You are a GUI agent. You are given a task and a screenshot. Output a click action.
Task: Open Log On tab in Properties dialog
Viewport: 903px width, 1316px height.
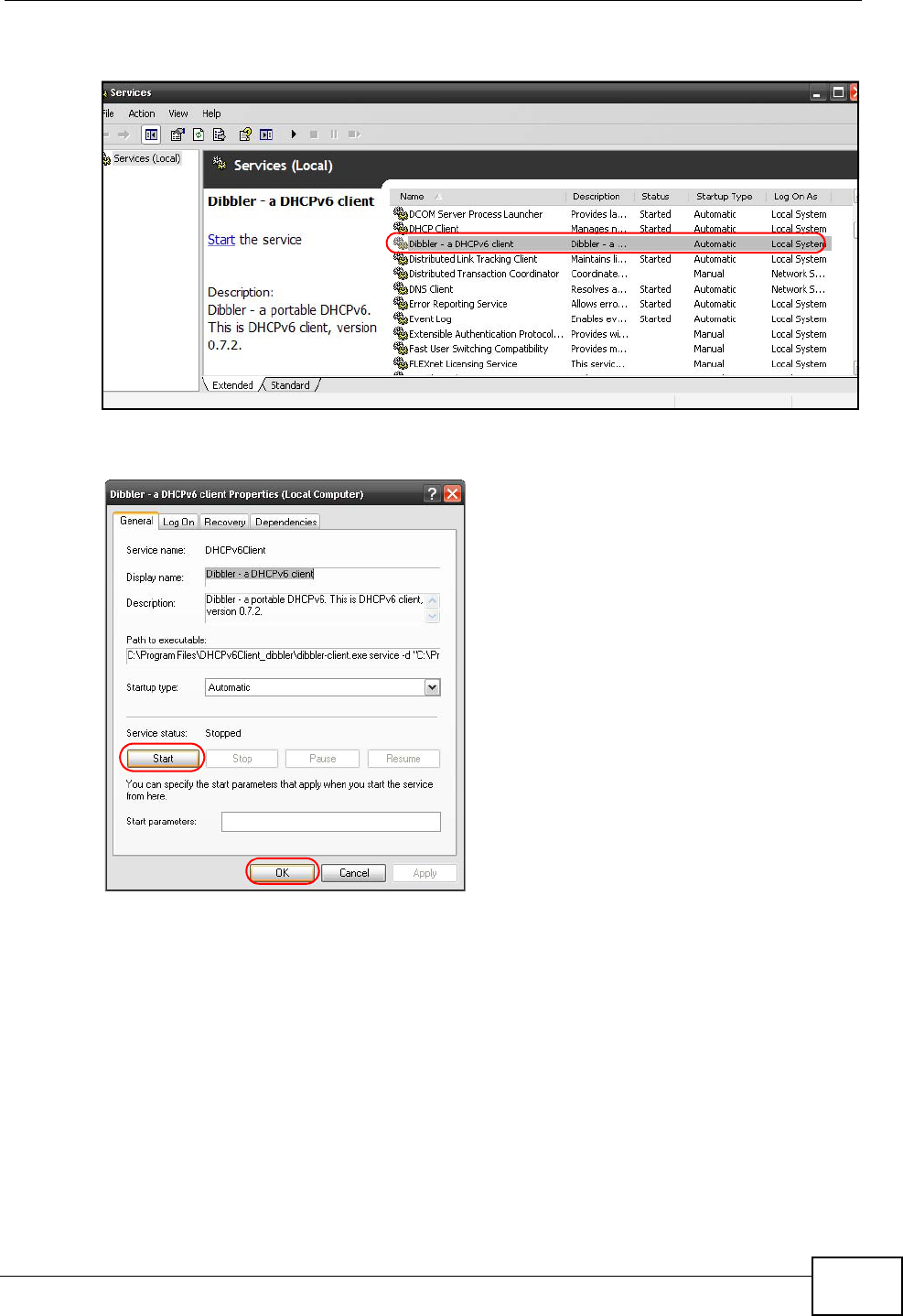coord(178,522)
